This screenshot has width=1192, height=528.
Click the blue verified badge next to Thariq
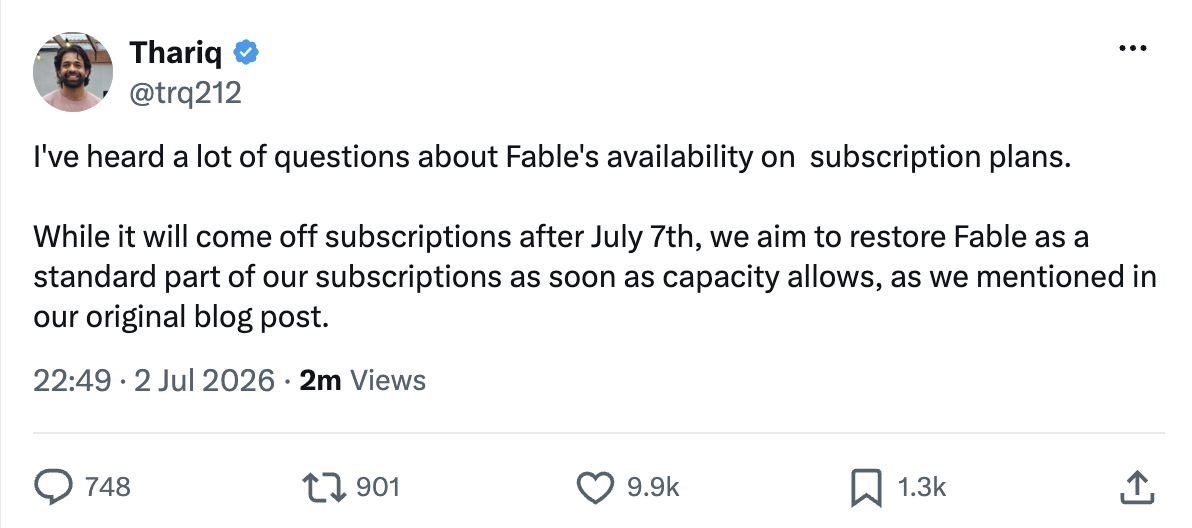click(x=246, y=53)
